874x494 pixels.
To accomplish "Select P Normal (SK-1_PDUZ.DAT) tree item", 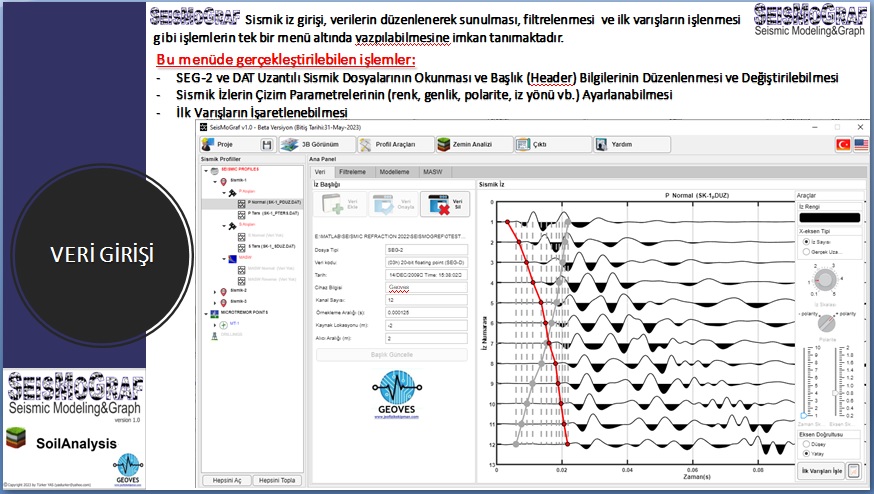I will (x=274, y=203).
